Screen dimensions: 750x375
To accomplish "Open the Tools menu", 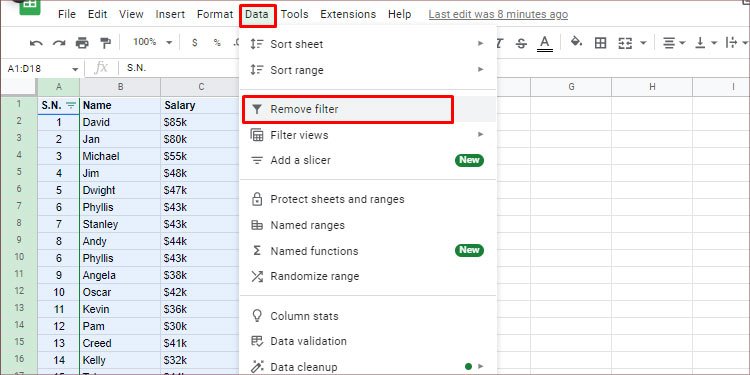I will tap(294, 14).
